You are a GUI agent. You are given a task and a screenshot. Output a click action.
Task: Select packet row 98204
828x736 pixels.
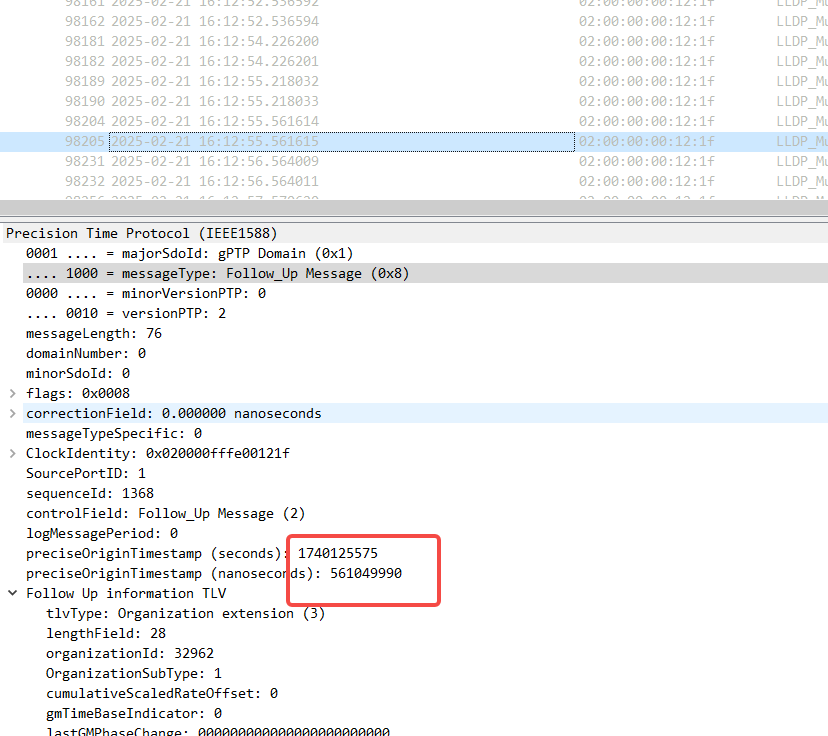414,121
